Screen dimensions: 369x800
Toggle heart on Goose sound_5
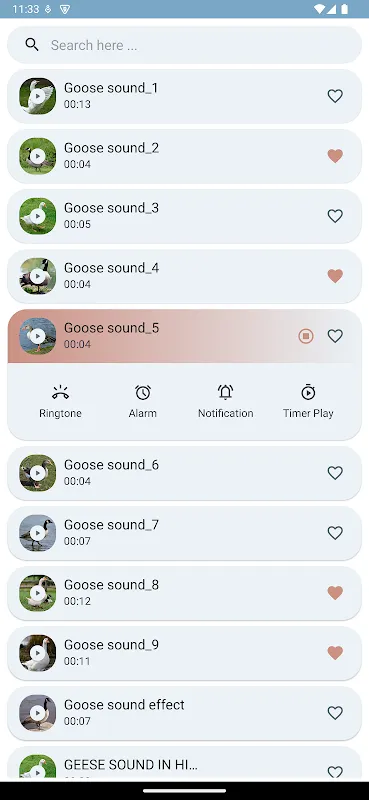click(335, 336)
